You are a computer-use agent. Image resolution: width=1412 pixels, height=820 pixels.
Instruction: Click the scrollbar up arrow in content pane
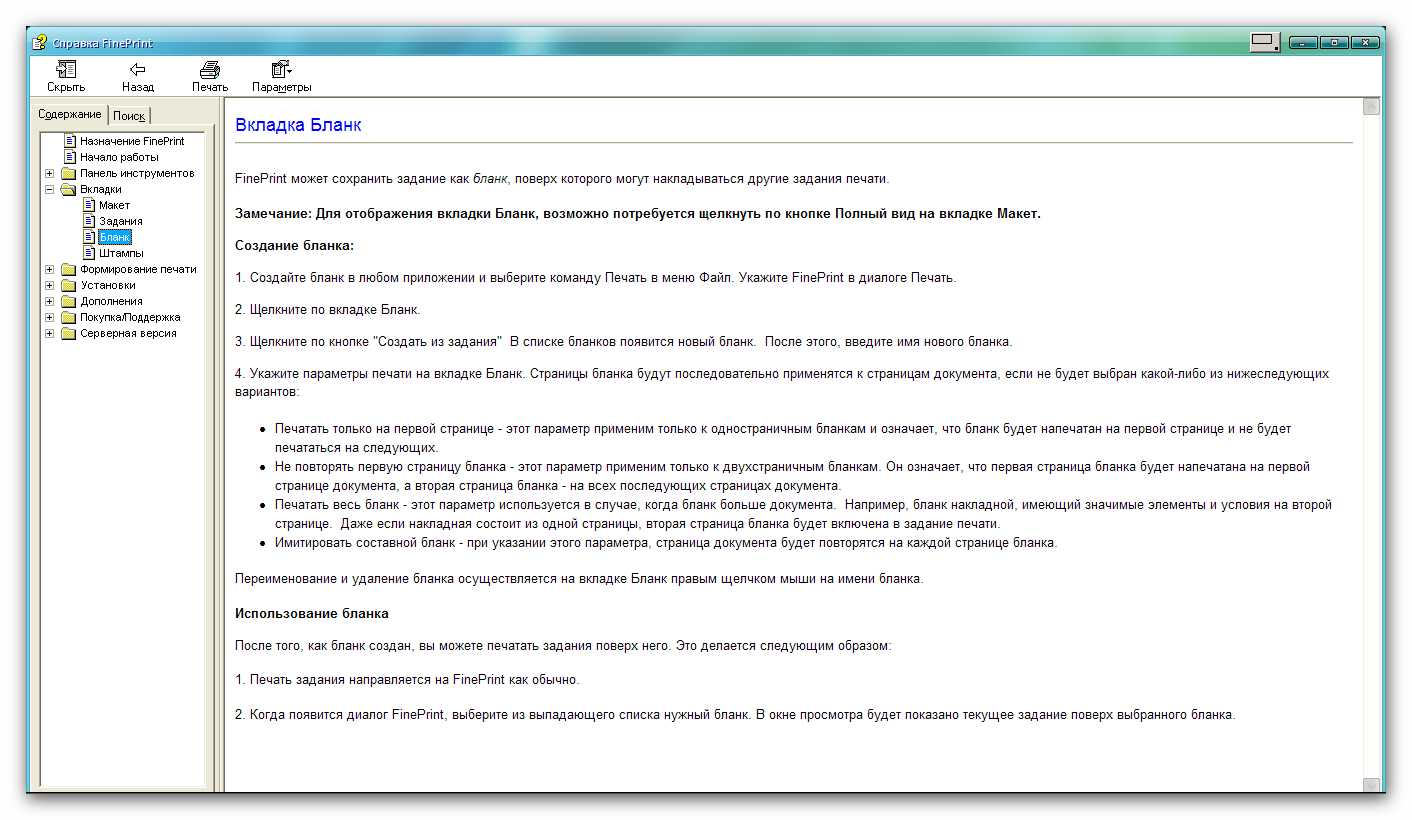click(x=1371, y=106)
